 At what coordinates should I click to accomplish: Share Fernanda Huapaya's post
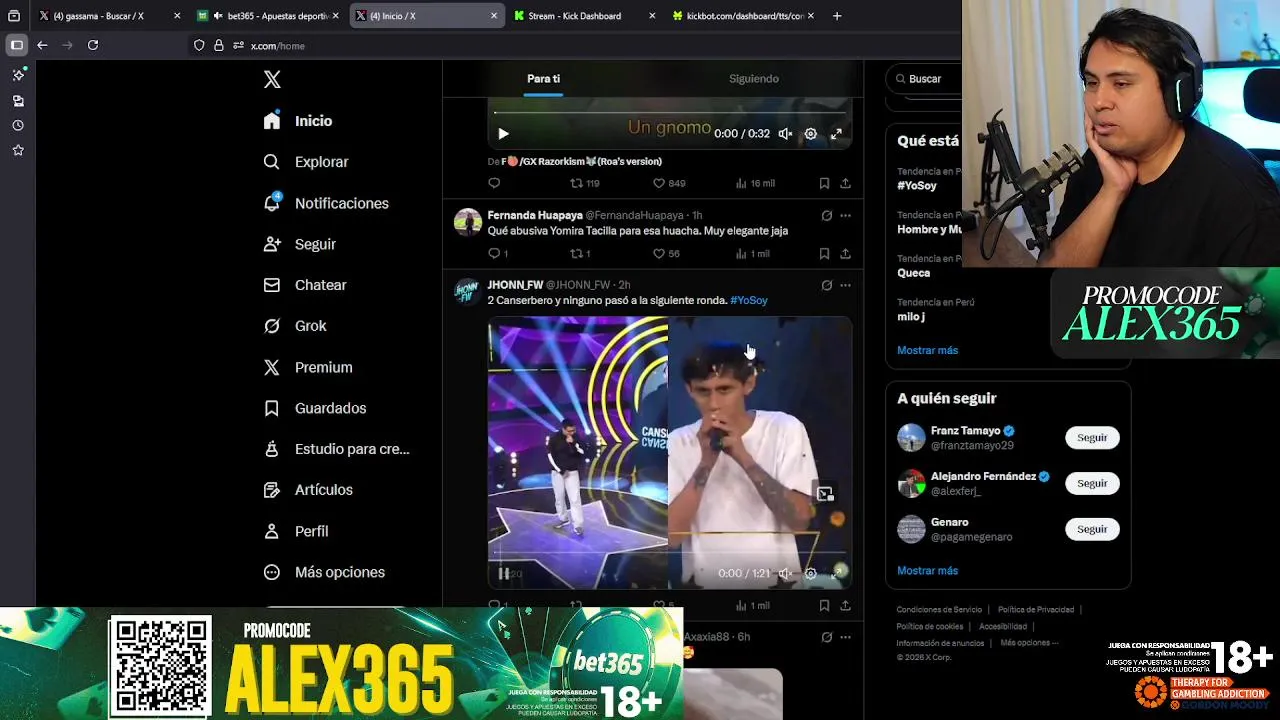[845, 254]
